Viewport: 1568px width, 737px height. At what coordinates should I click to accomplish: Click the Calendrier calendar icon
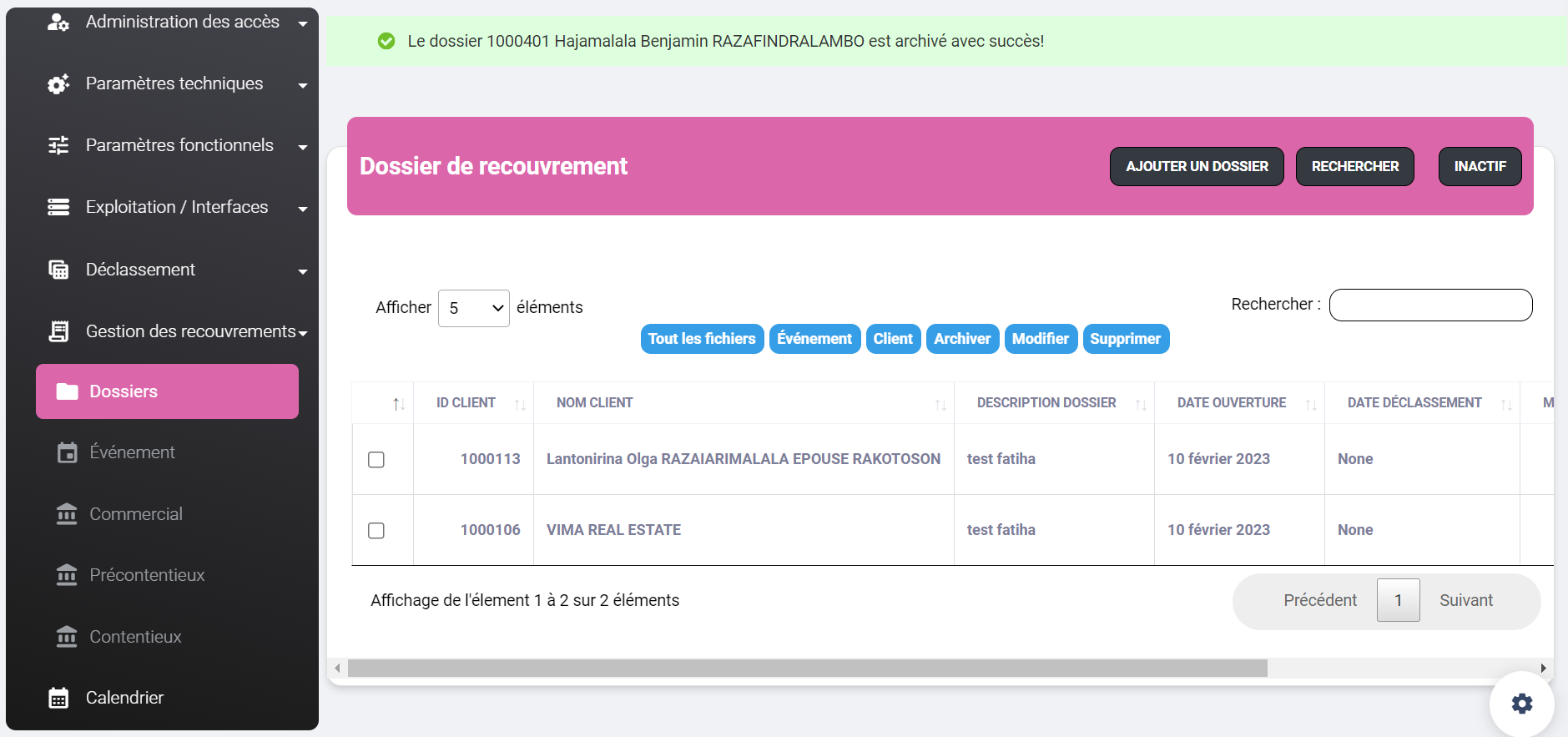(58, 698)
